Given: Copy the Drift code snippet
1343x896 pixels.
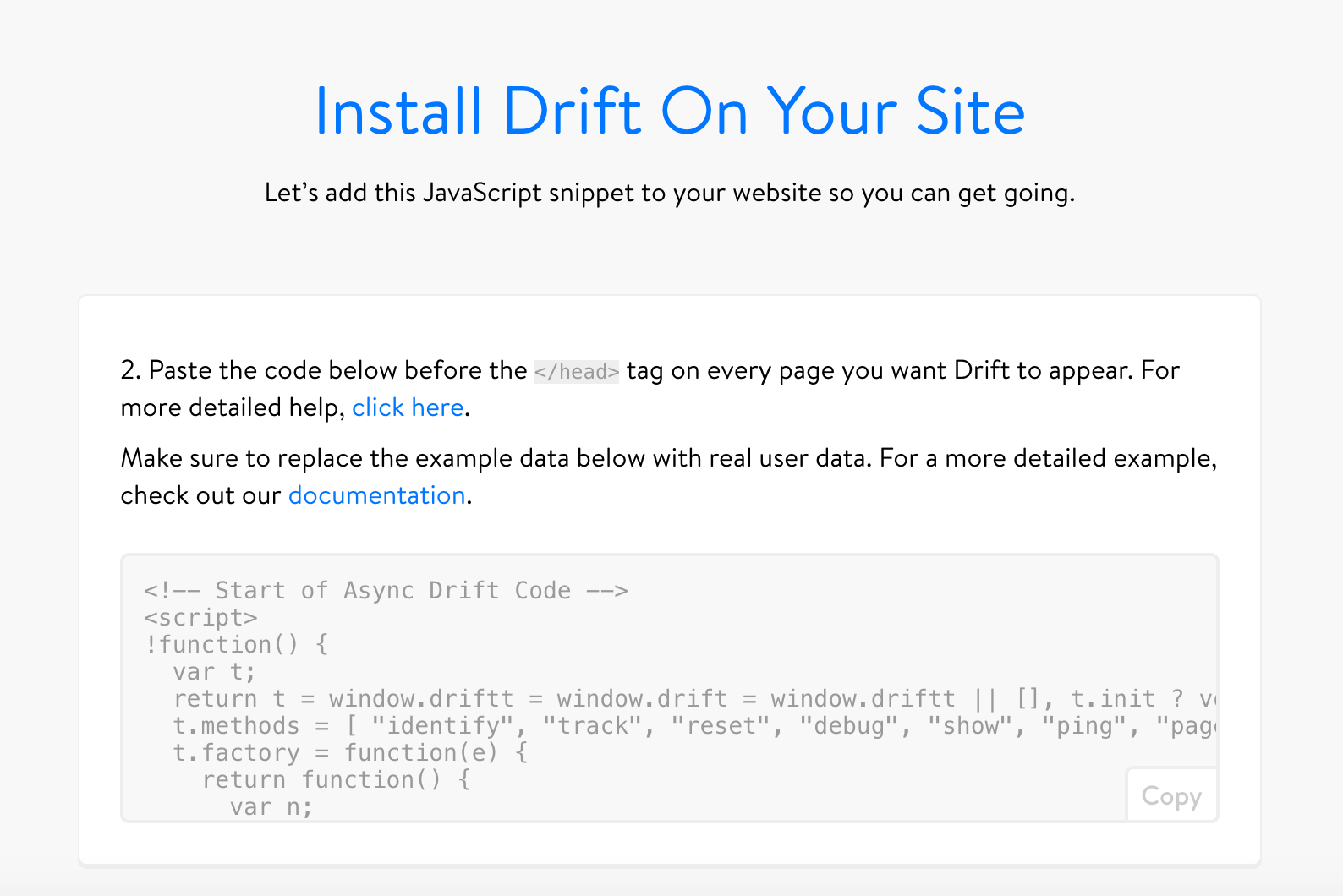Looking at the screenshot, I should 1171,795.
